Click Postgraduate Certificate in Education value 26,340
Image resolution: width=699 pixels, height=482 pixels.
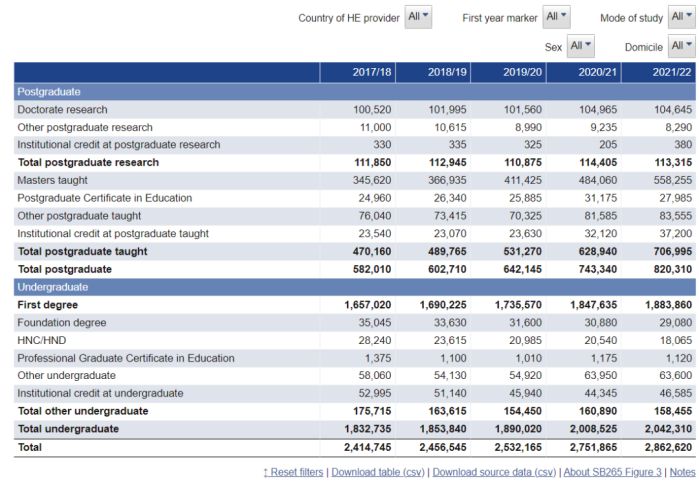click(x=450, y=198)
